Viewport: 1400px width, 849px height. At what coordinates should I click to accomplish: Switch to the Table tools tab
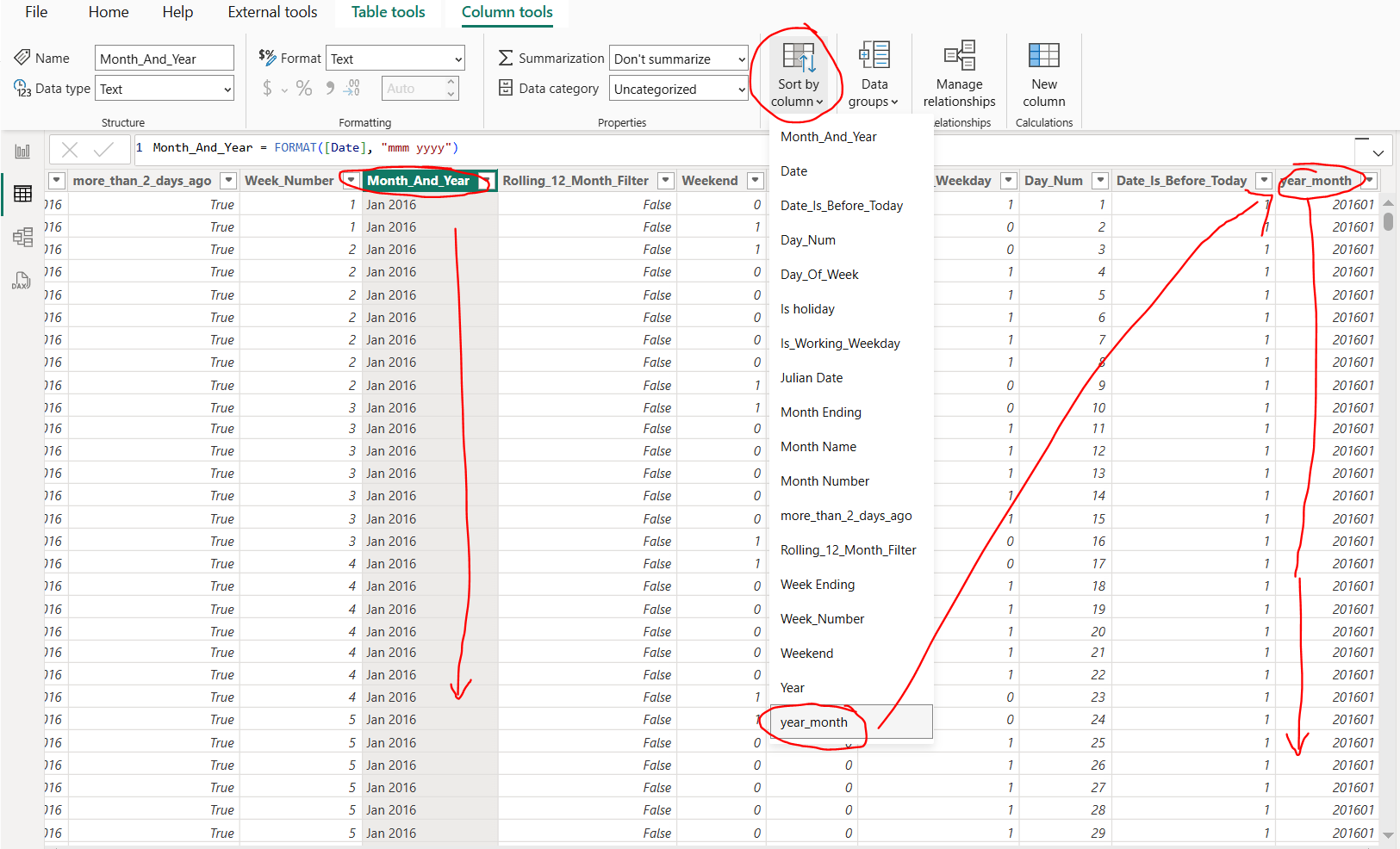[388, 12]
